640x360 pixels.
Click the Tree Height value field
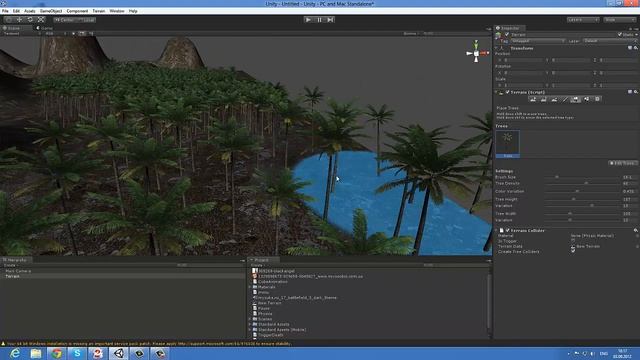(629, 199)
